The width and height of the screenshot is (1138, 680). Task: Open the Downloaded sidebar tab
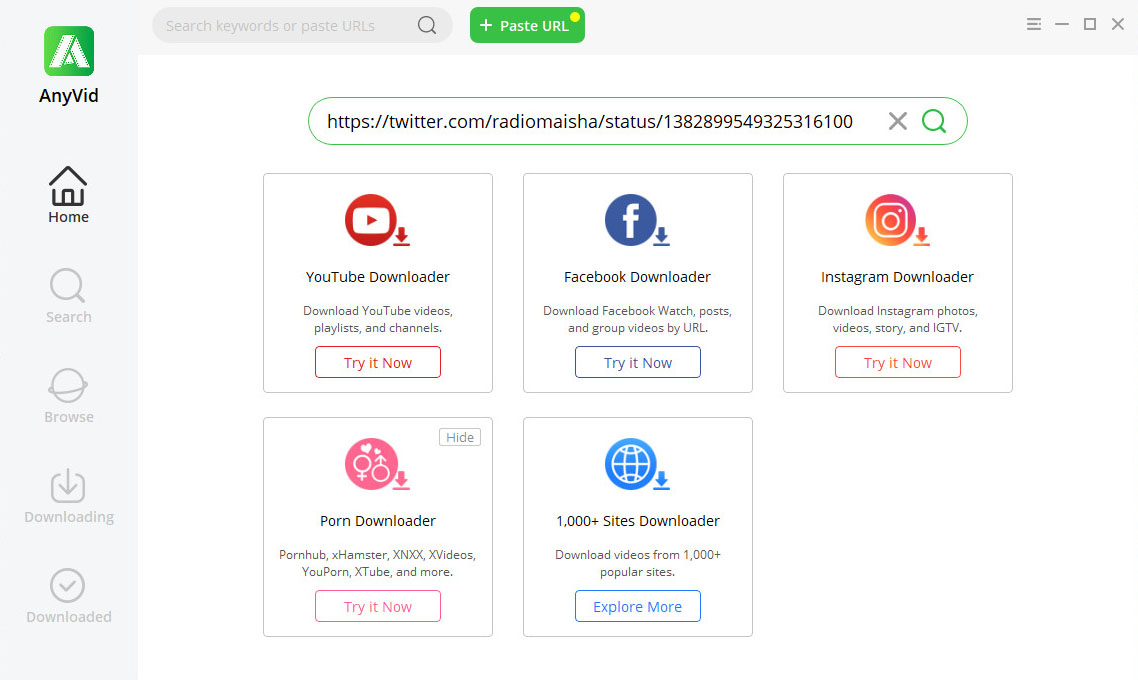pos(69,597)
